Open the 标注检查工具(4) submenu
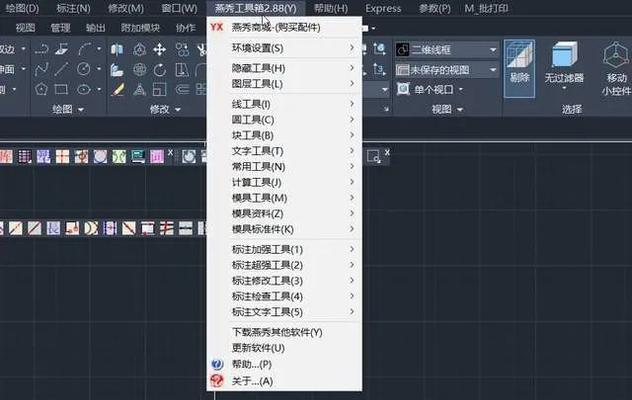The height and width of the screenshot is (400, 632). point(284,296)
